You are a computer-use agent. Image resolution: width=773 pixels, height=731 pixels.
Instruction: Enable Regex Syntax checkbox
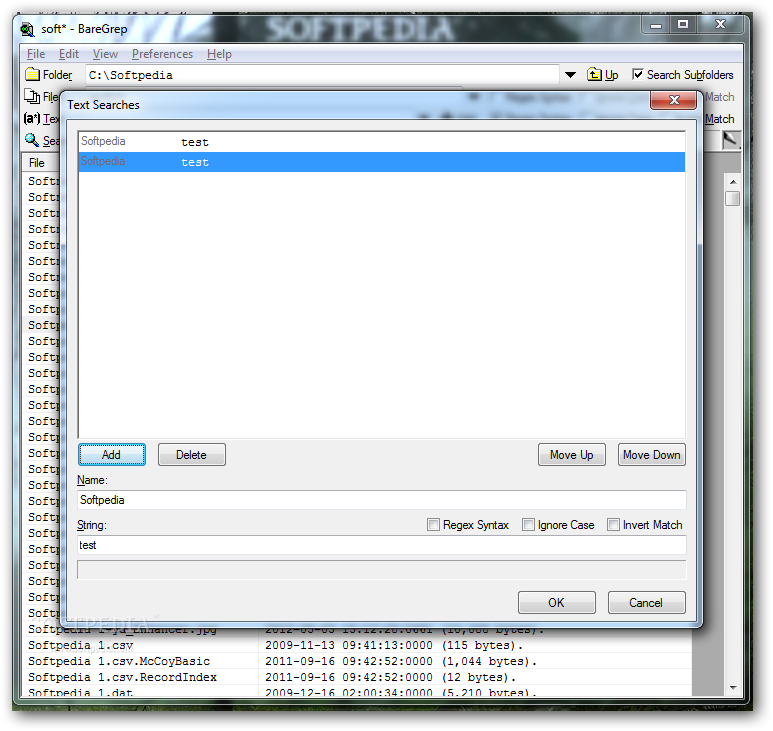coord(433,524)
